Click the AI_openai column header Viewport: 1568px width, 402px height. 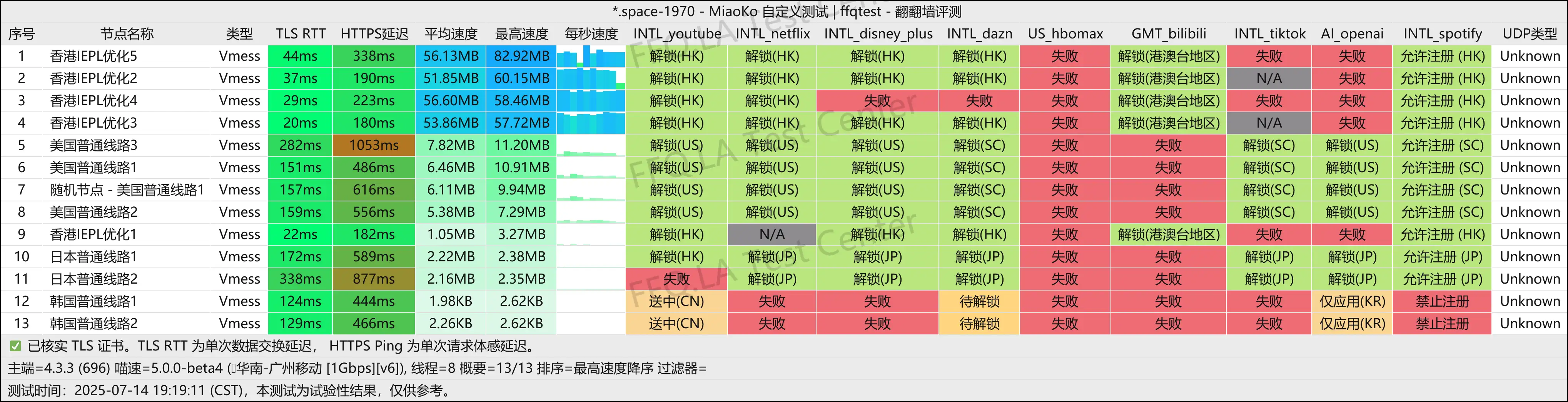1352,34
